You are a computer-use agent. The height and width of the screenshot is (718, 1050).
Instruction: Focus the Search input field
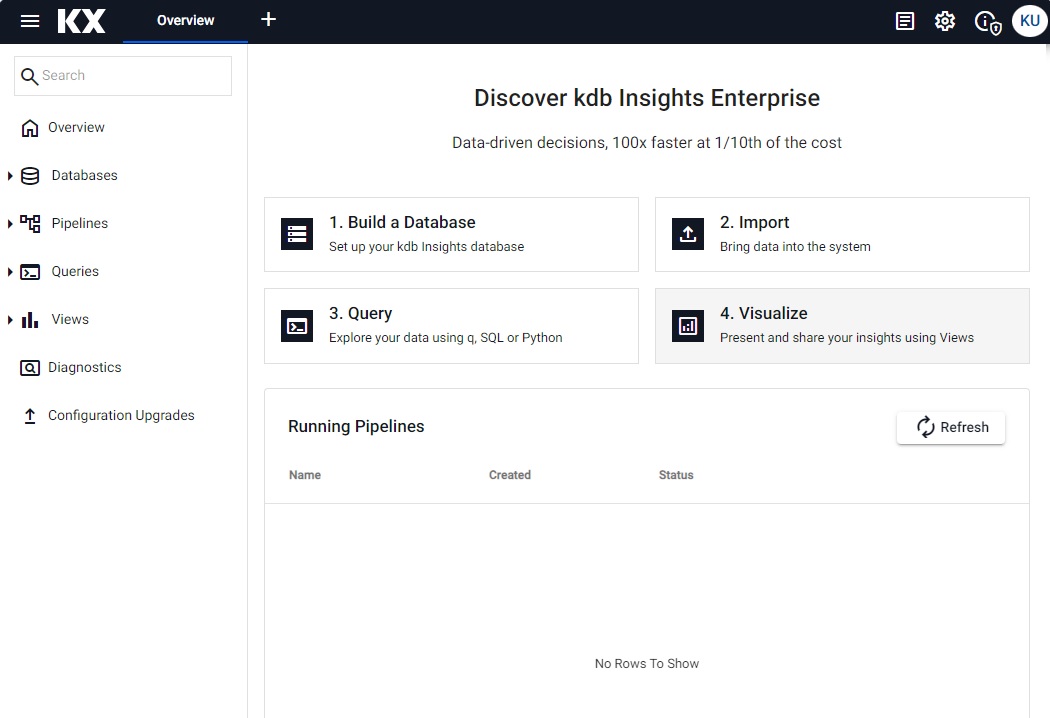pos(123,76)
